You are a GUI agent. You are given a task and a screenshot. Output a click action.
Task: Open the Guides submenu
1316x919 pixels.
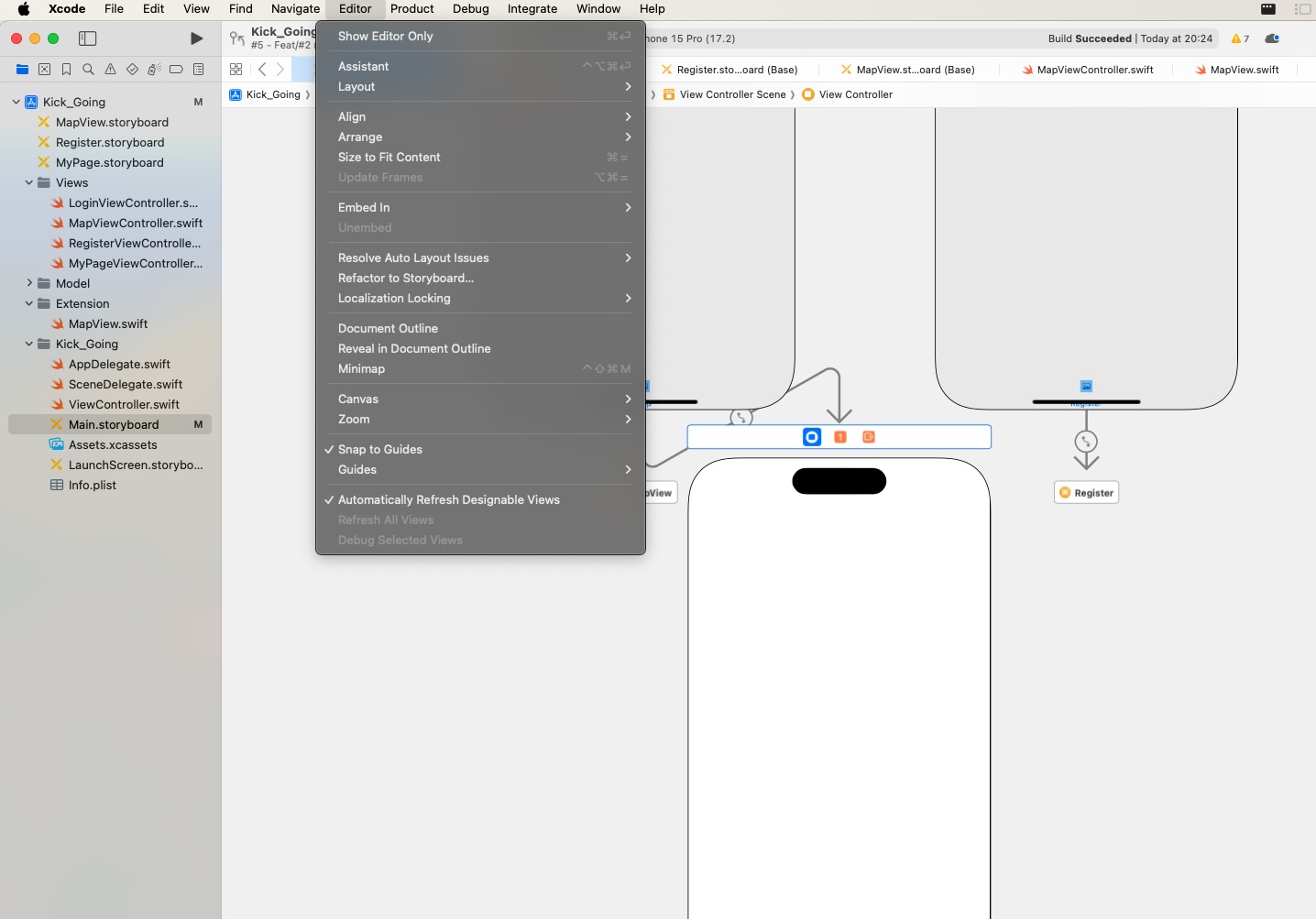(480, 470)
